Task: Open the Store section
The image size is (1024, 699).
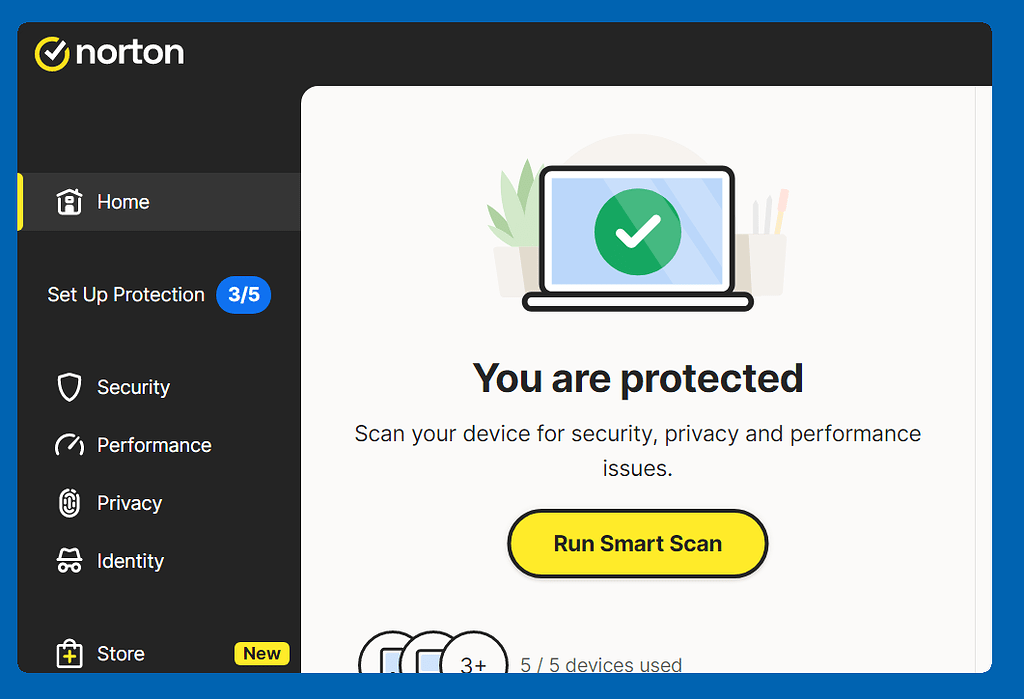Action: coord(121,653)
